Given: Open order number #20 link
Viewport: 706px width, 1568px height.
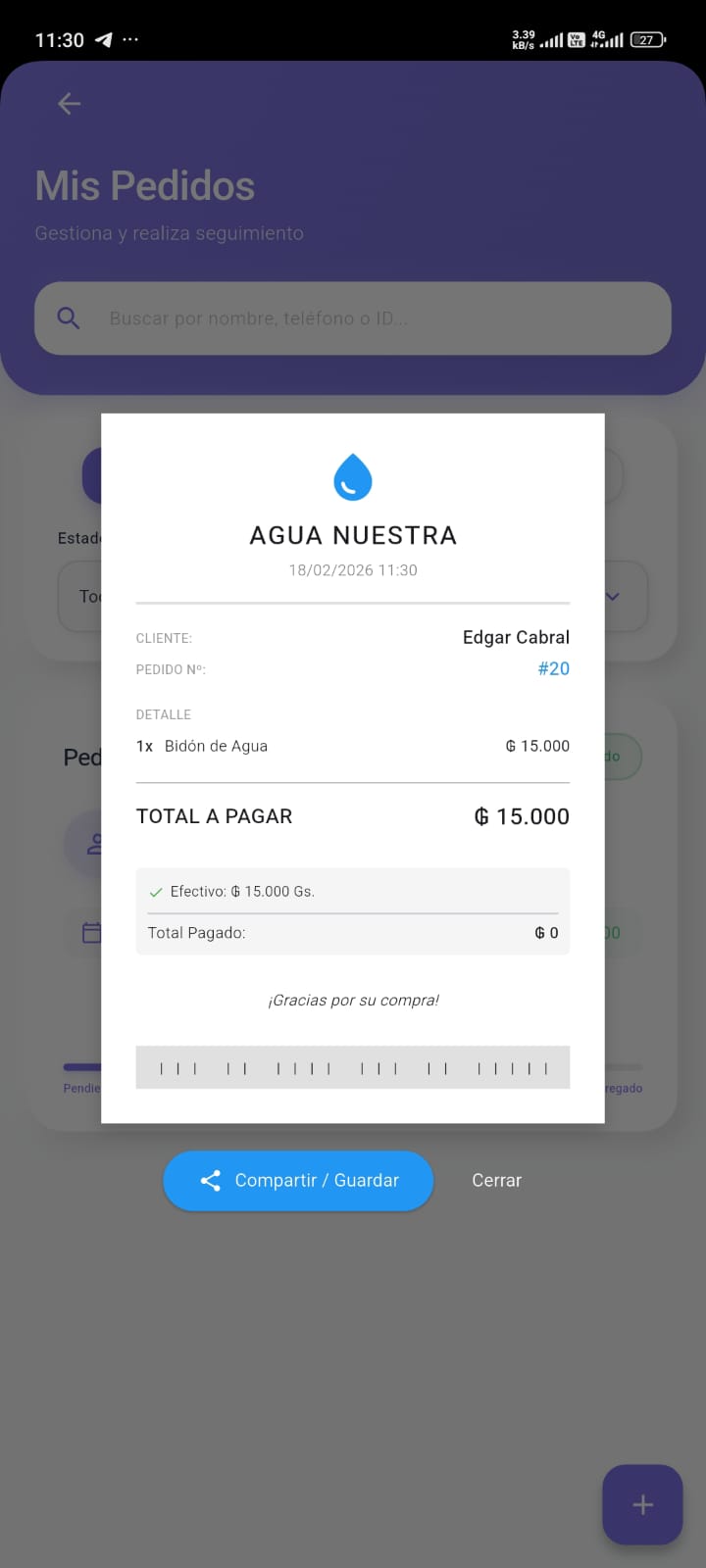Looking at the screenshot, I should 553,668.
